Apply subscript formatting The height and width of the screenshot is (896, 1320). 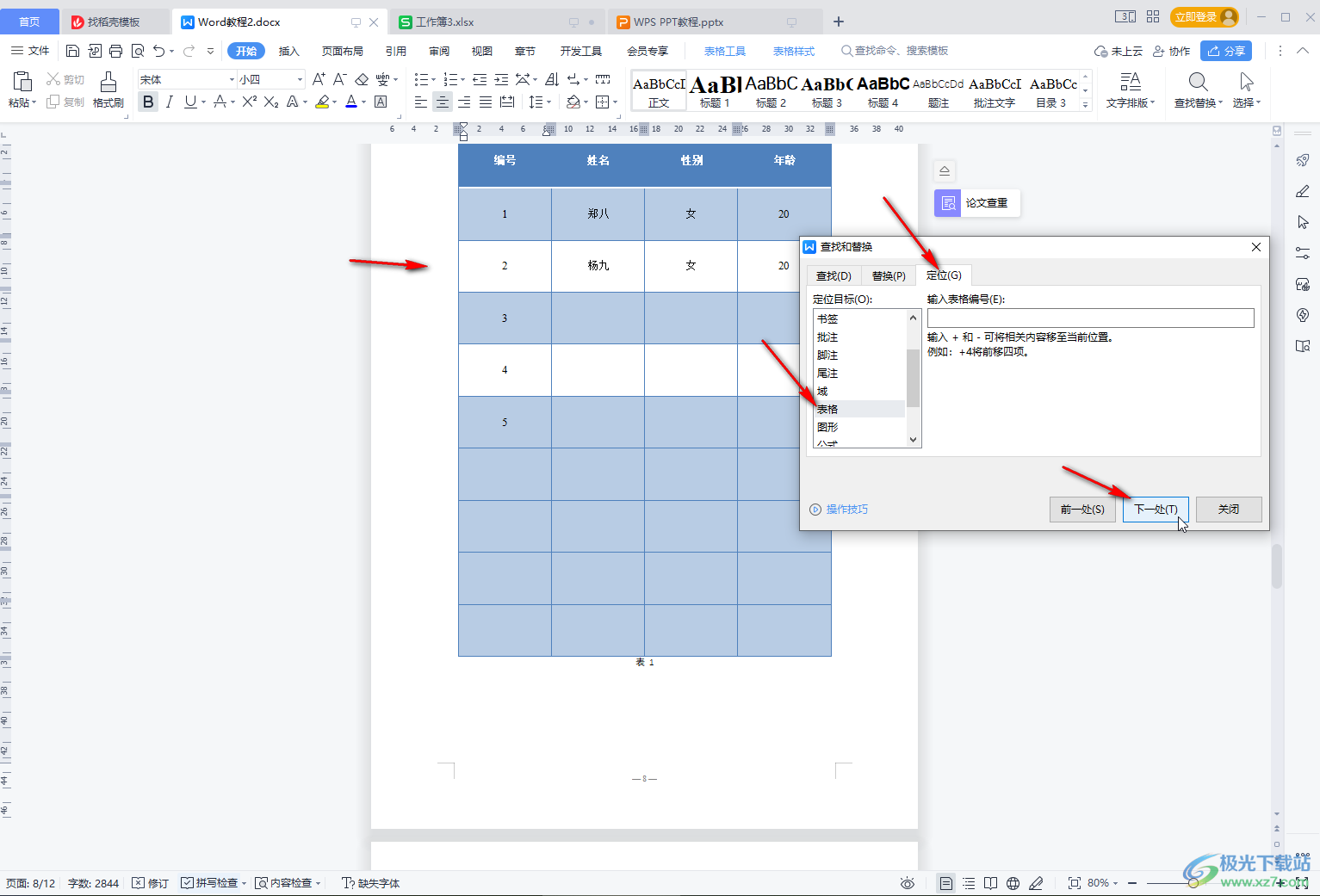click(271, 102)
